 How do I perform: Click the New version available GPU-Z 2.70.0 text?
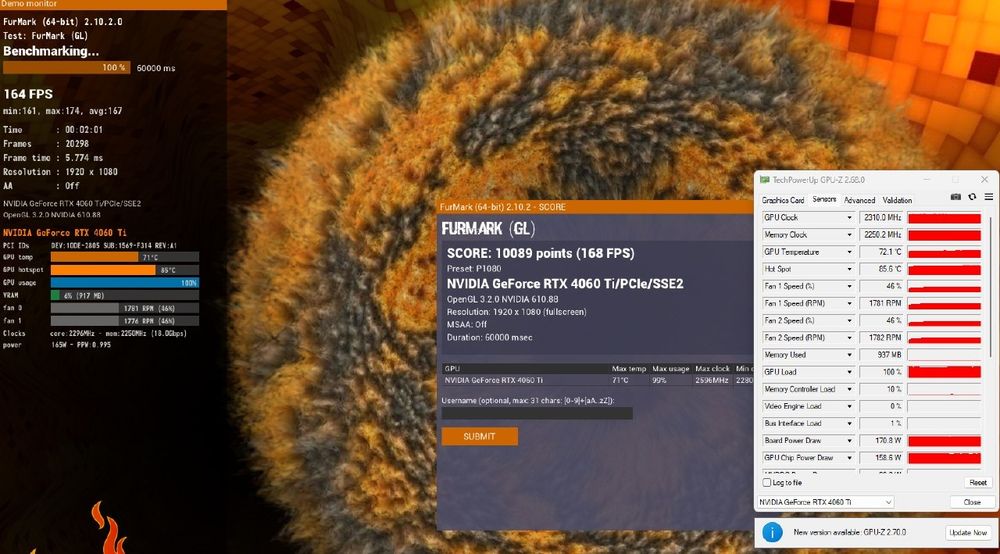pyautogui.click(x=849, y=532)
